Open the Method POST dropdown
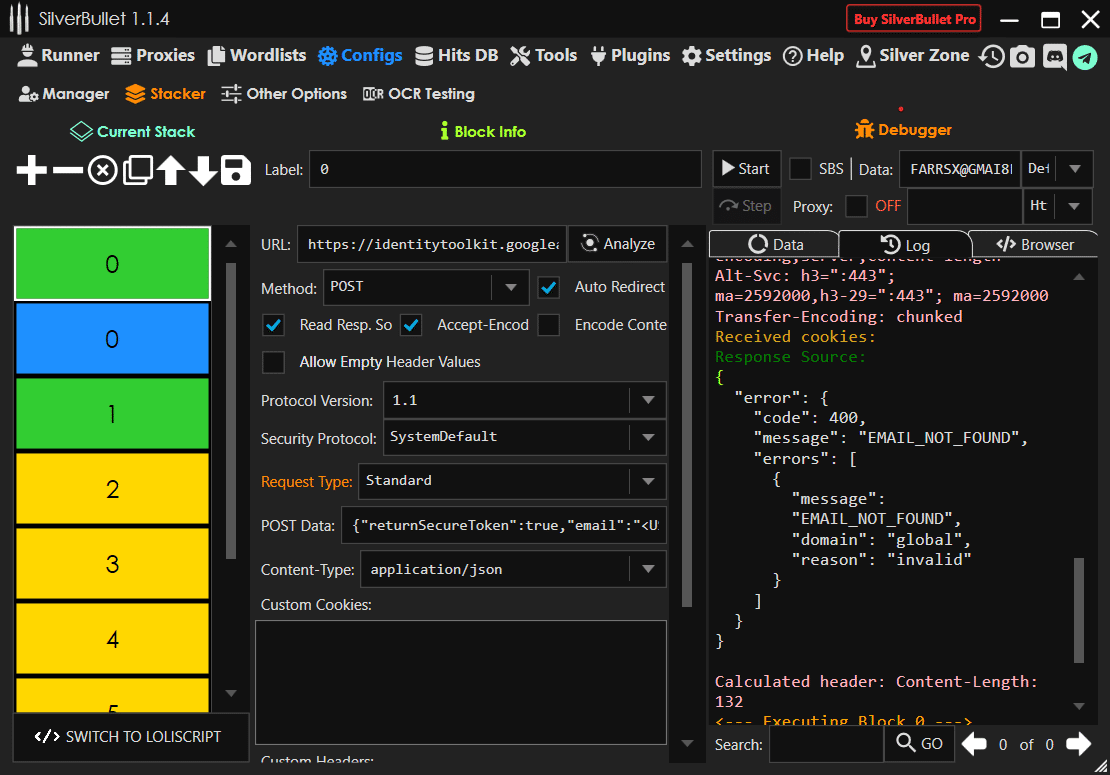1110x775 pixels. 510,287
